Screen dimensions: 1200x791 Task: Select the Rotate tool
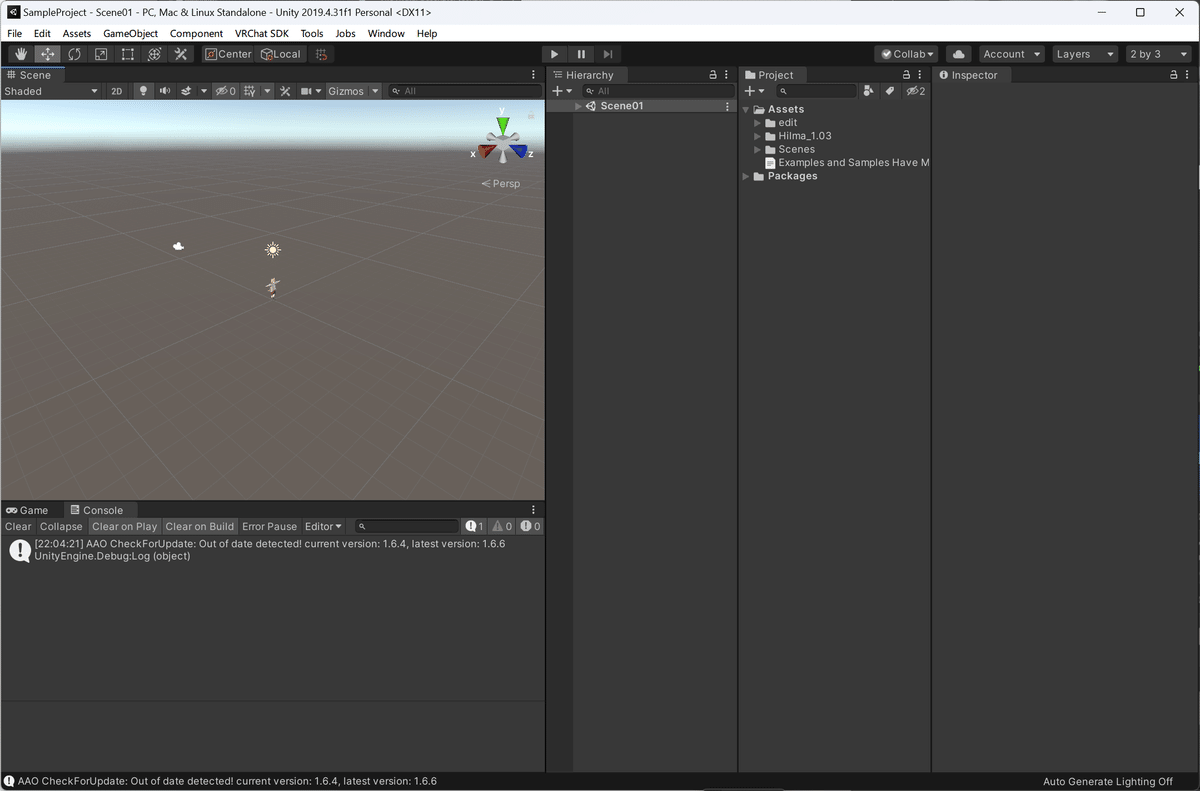click(x=74, y=54)
